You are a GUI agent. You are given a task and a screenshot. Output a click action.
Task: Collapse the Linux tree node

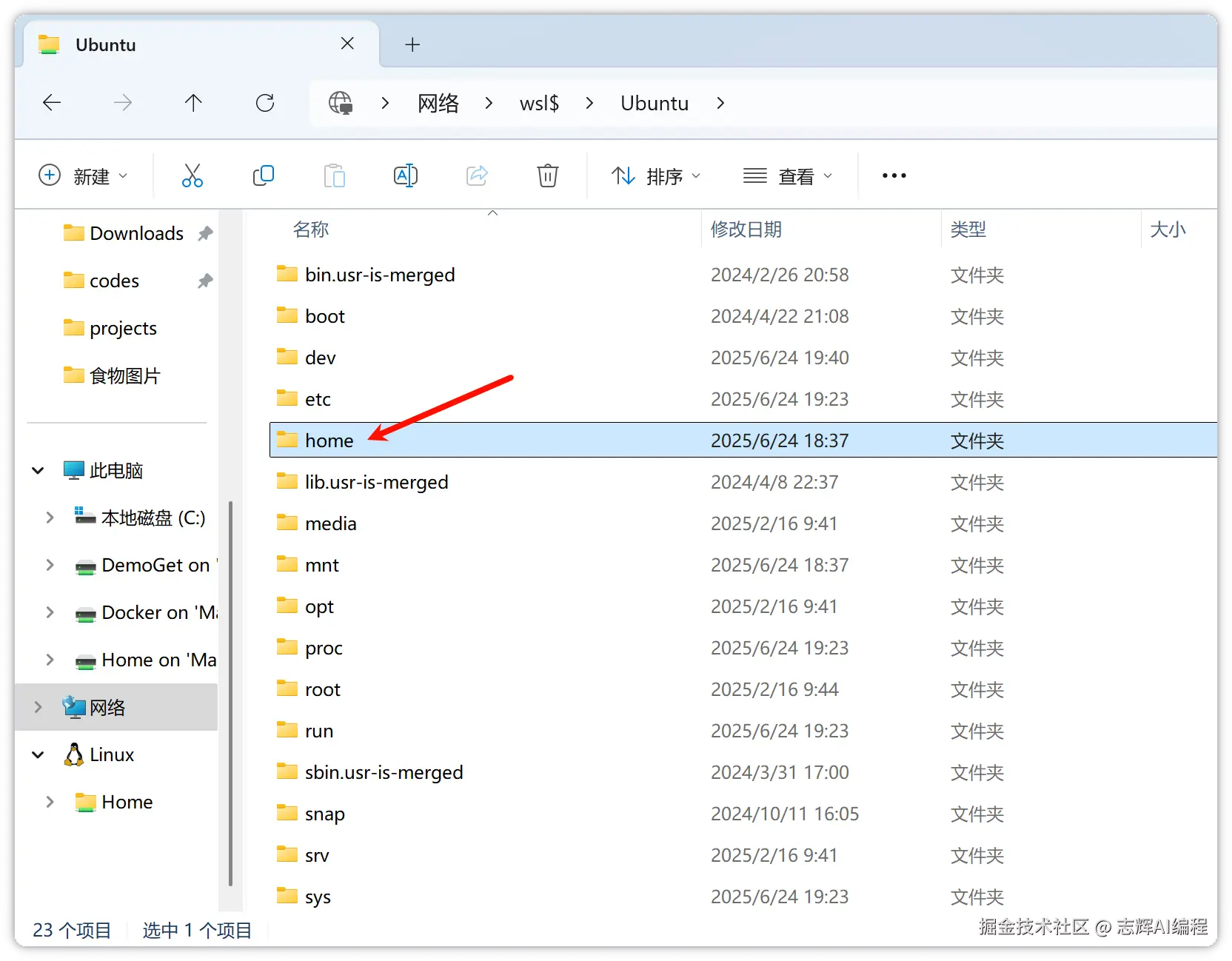pyautogui.click(x=38, y=754)
